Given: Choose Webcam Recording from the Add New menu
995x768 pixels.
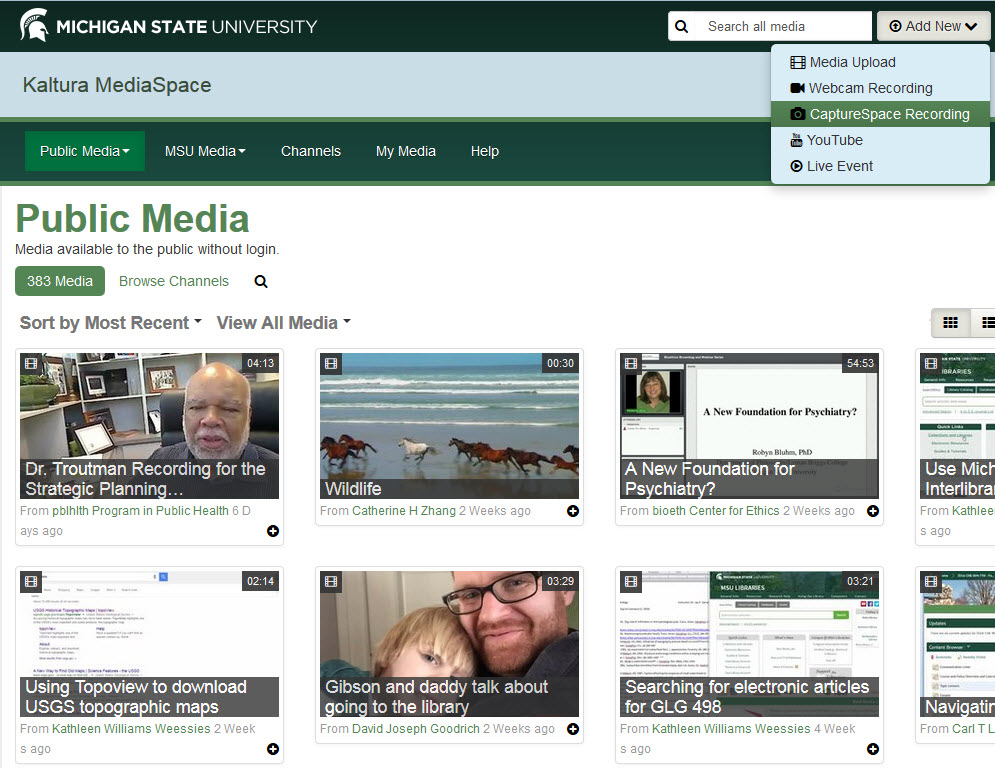Looking at the screenshot, I should coord(880,88).
